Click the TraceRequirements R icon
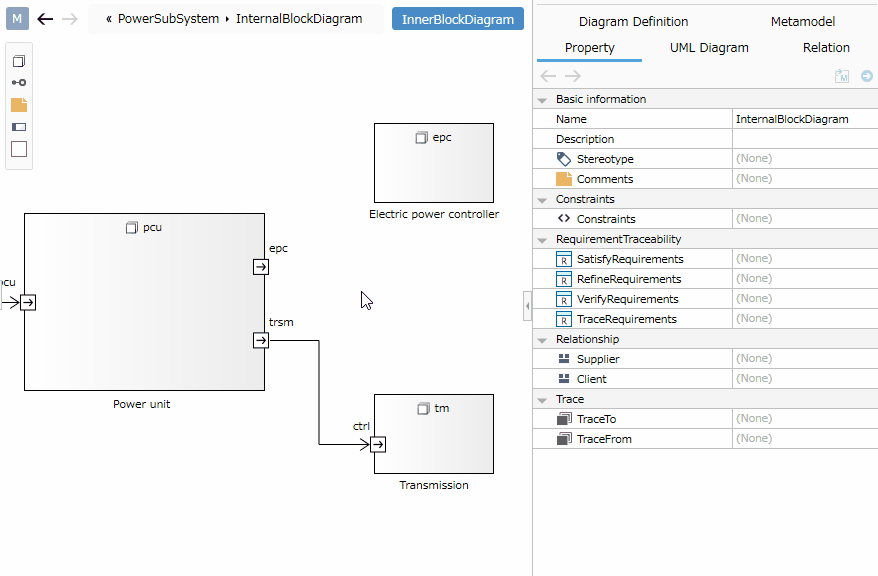The height and width of the screenshot is (576, 878). 564,319
